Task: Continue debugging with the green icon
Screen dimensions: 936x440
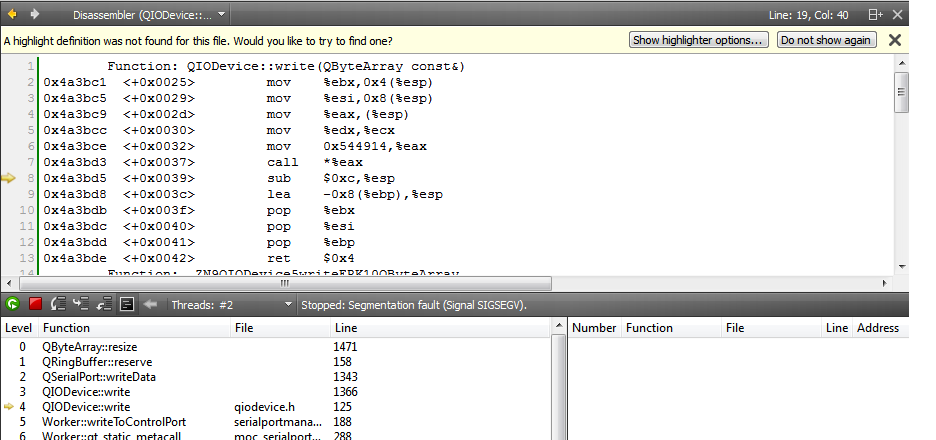Action: tap(13, 304)
